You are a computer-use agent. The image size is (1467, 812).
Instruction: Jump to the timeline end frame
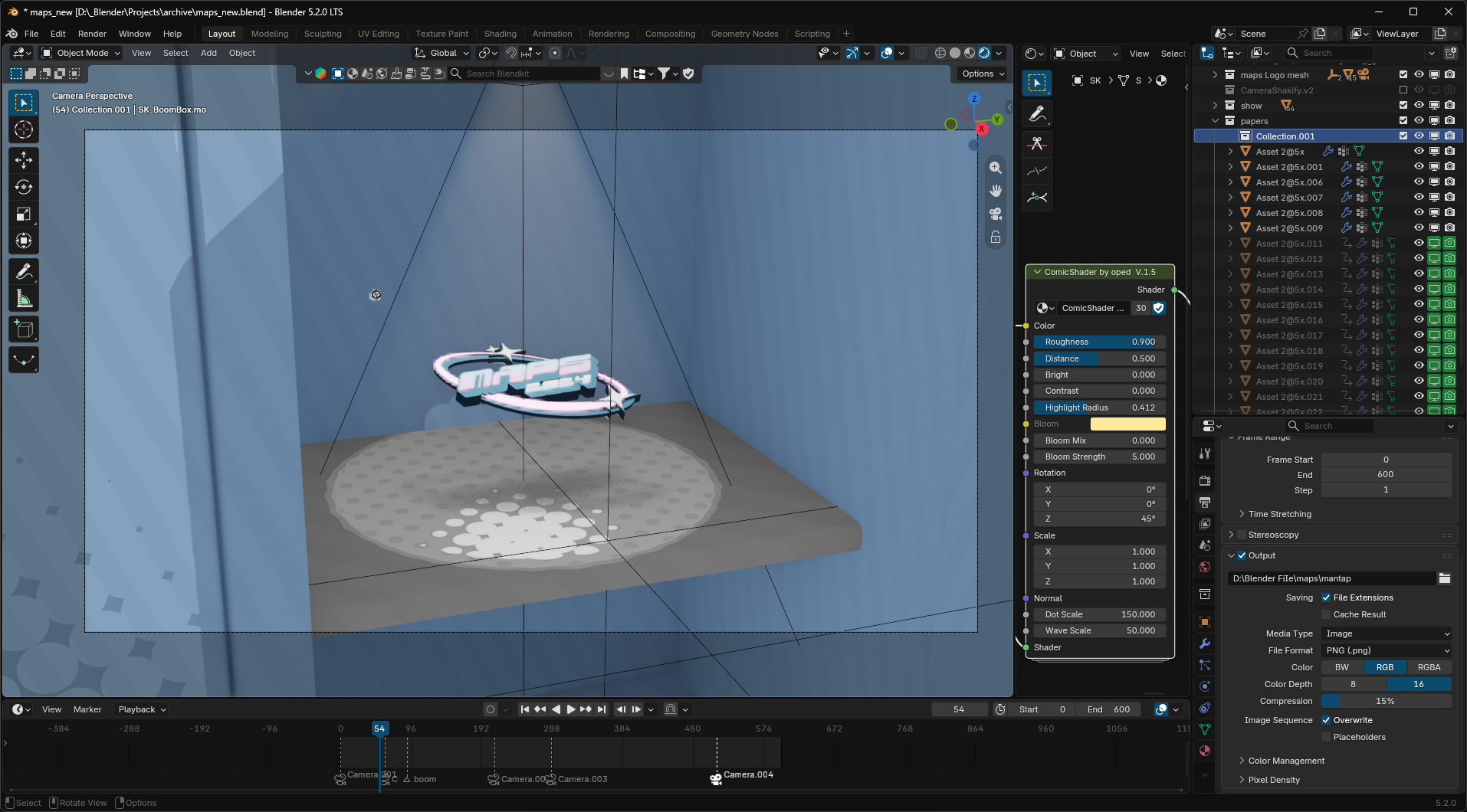(x=602, y=709)
